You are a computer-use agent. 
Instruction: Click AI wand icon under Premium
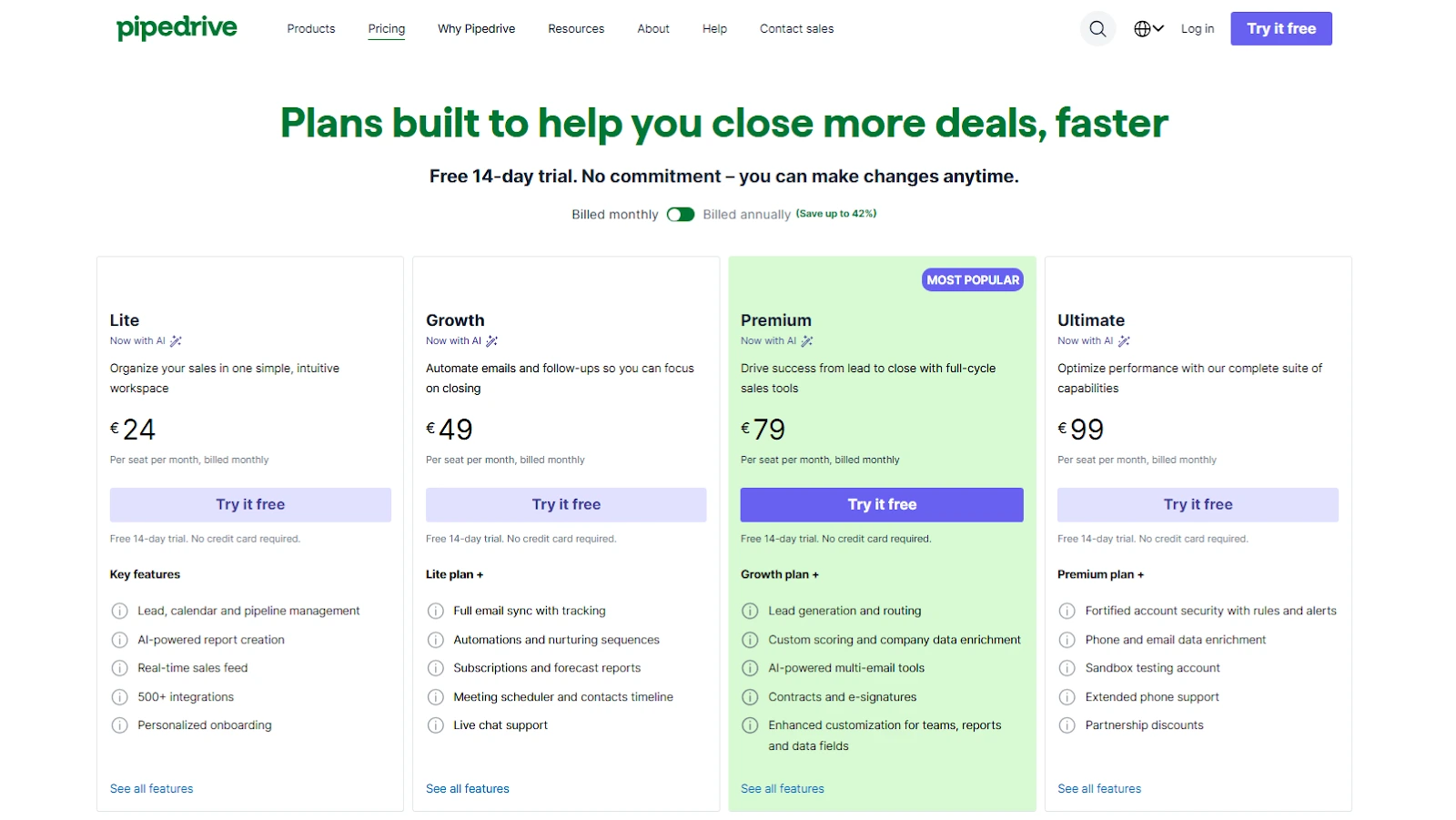click(x=806, y=341)
